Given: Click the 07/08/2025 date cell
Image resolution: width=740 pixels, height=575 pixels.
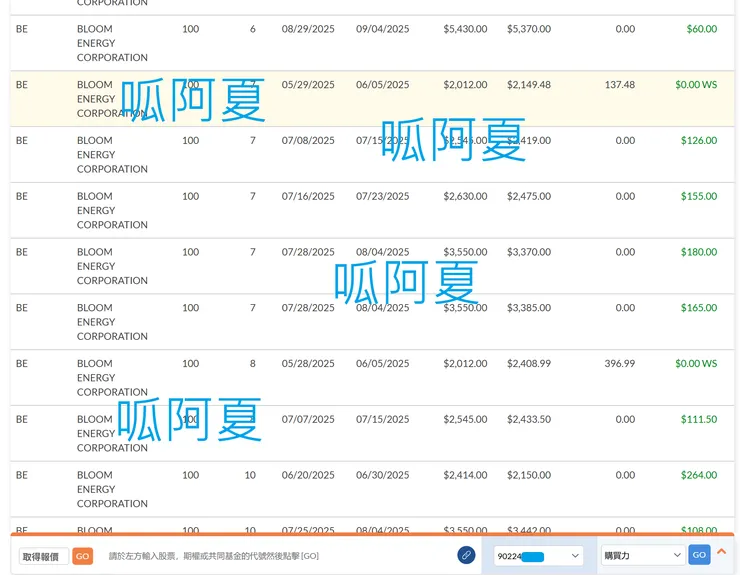Looking at the screenshot, I should 308,140.
